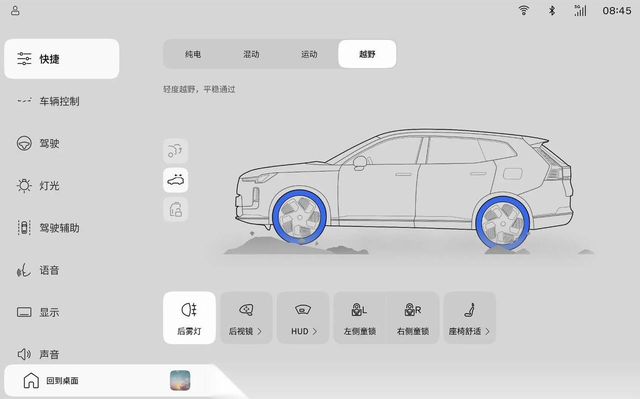Viewport: 640px width, 399px height.
Task: Tap the bottom terrain mode icon
Action: click(176, 209)
